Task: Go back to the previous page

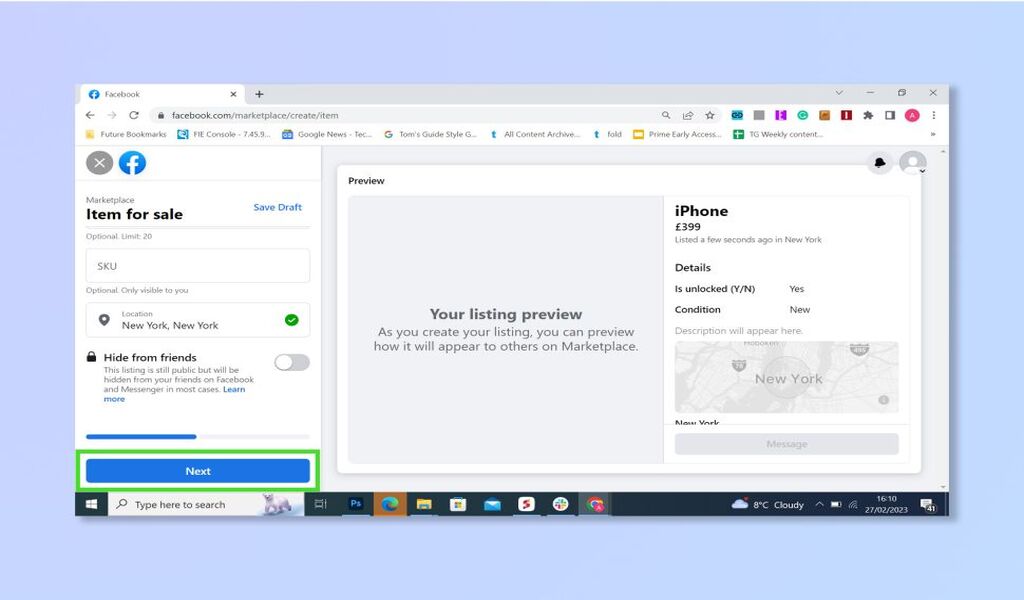Action: [x=90, y=115]
